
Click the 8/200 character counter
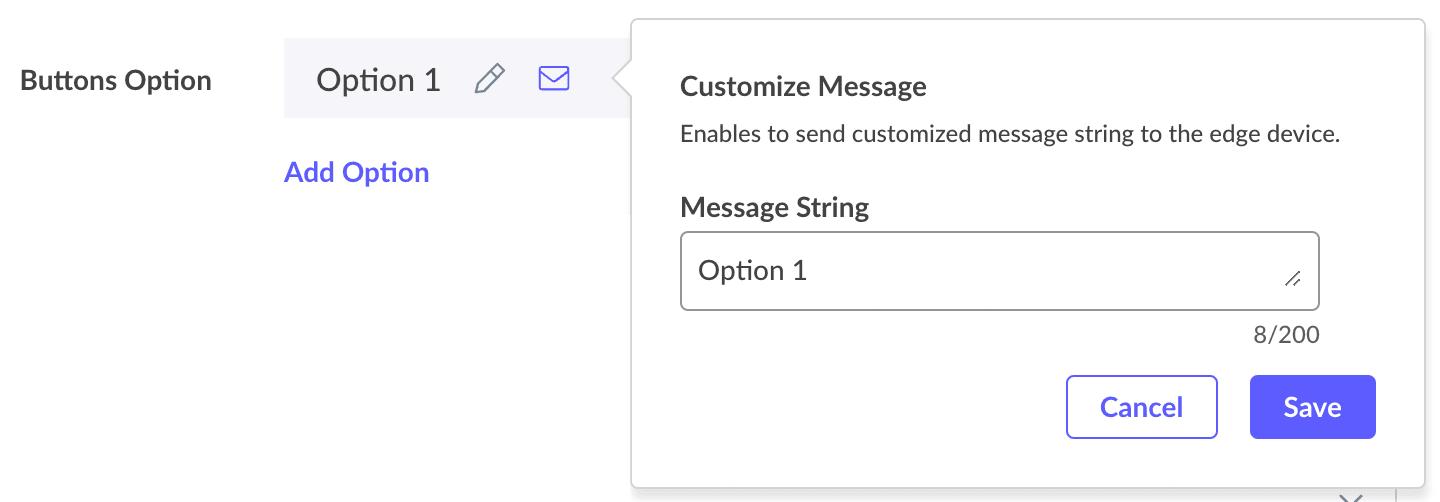(x=1286, y=335)
